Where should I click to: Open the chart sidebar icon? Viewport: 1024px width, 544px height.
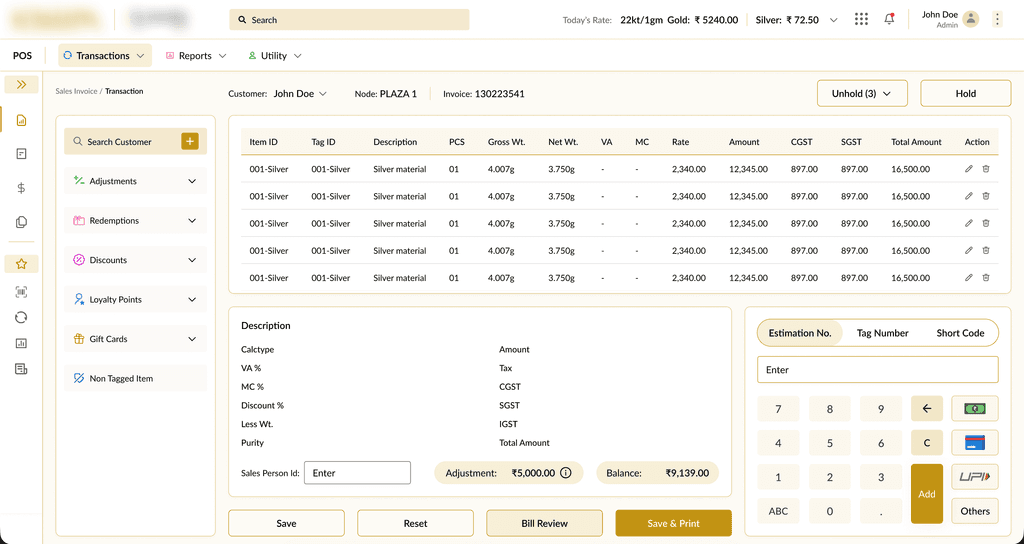pyautogui.click(x=21, y=343)
